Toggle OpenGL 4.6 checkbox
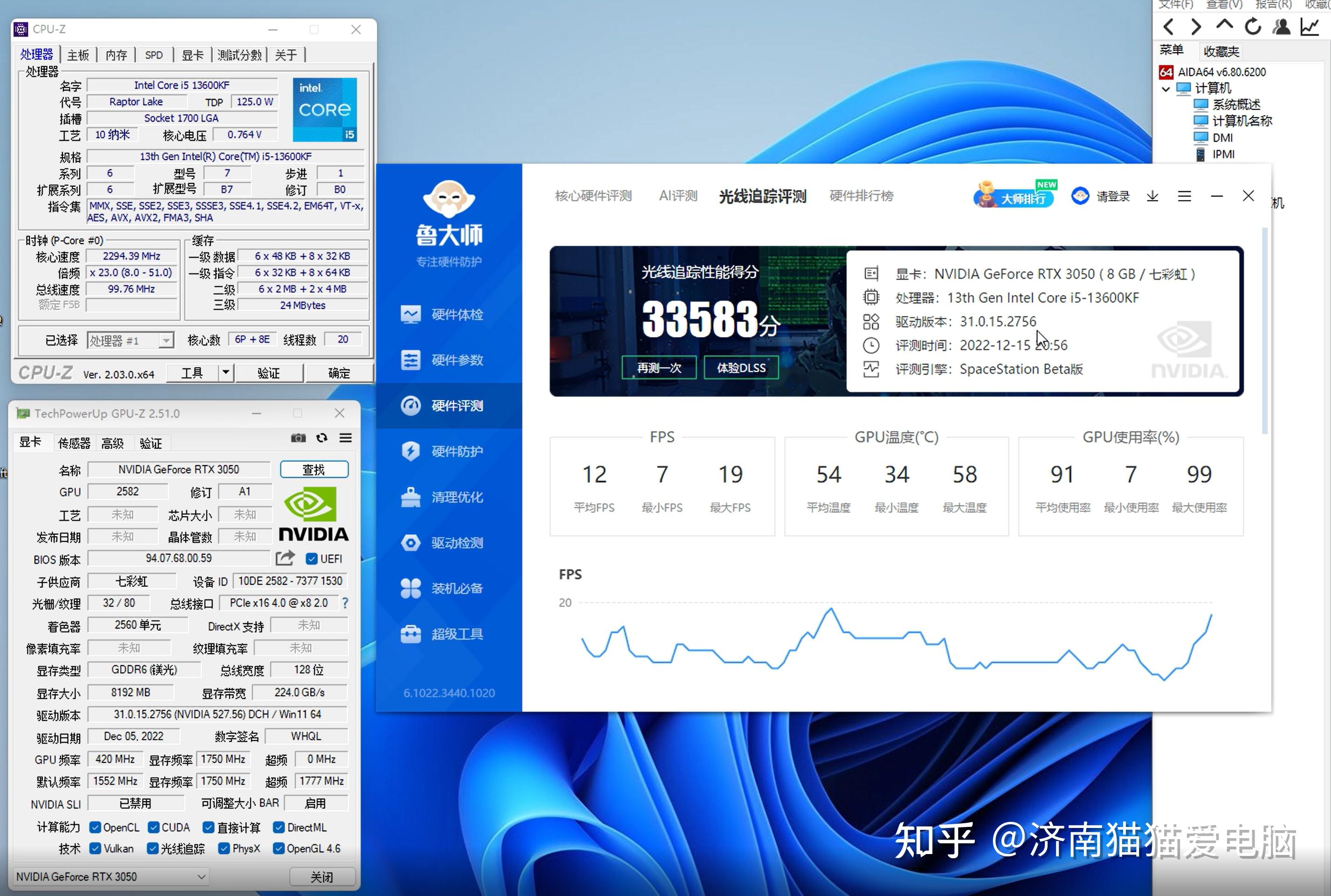 pos(279,848)
